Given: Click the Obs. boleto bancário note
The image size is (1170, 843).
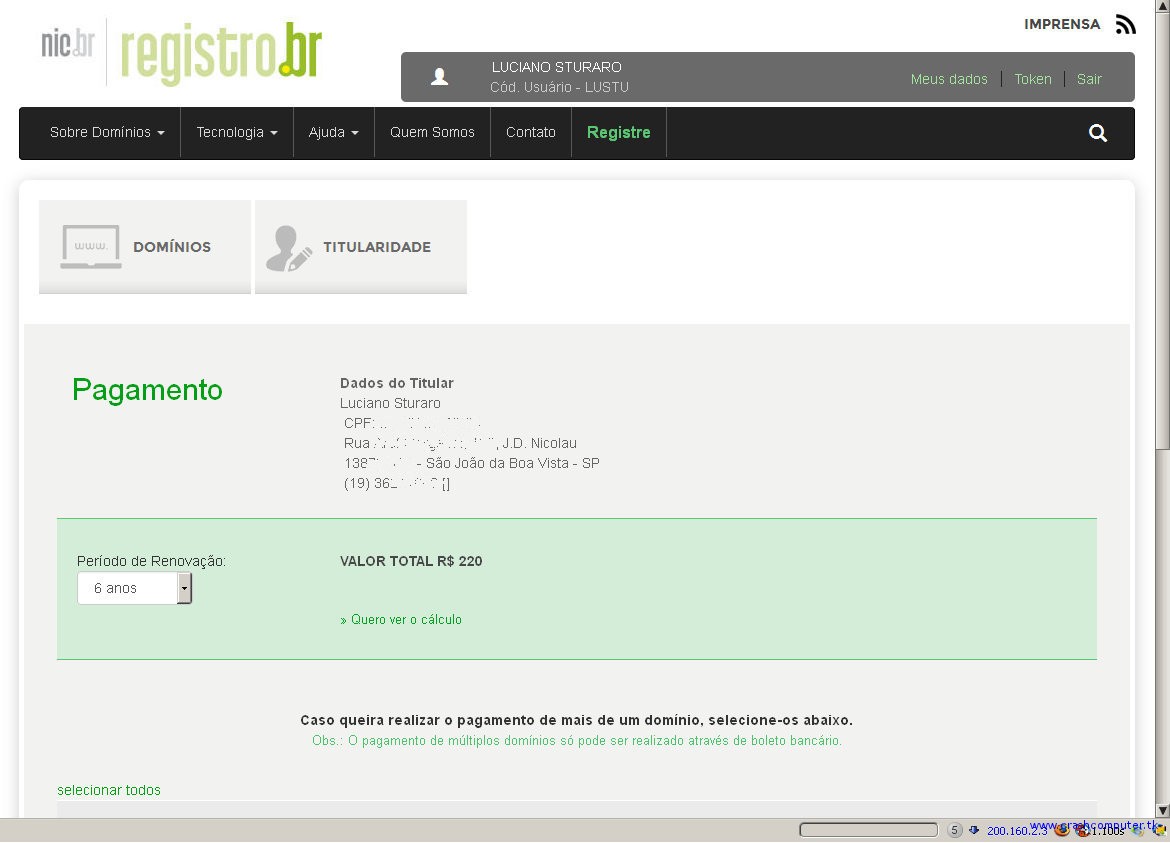Looking at the screenshot, I should pos(577,741).
